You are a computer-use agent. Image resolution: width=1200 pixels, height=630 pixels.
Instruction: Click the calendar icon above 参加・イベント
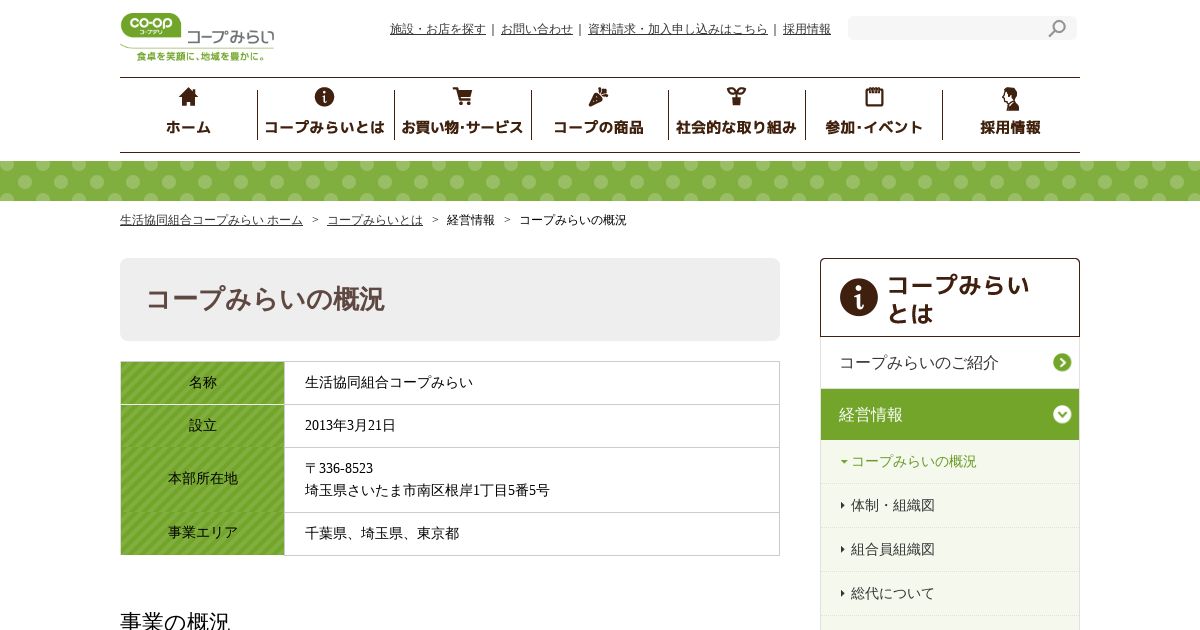tap(874, 97)
